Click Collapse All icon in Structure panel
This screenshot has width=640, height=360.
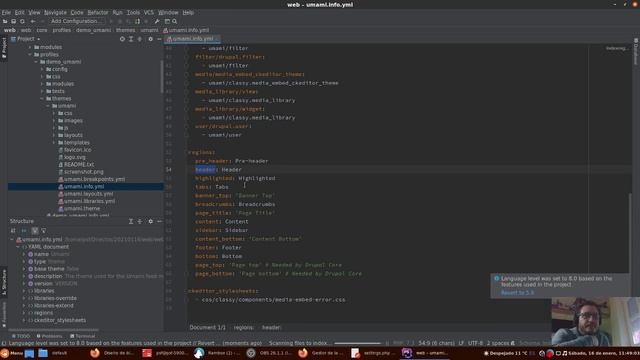coord(140,221)
